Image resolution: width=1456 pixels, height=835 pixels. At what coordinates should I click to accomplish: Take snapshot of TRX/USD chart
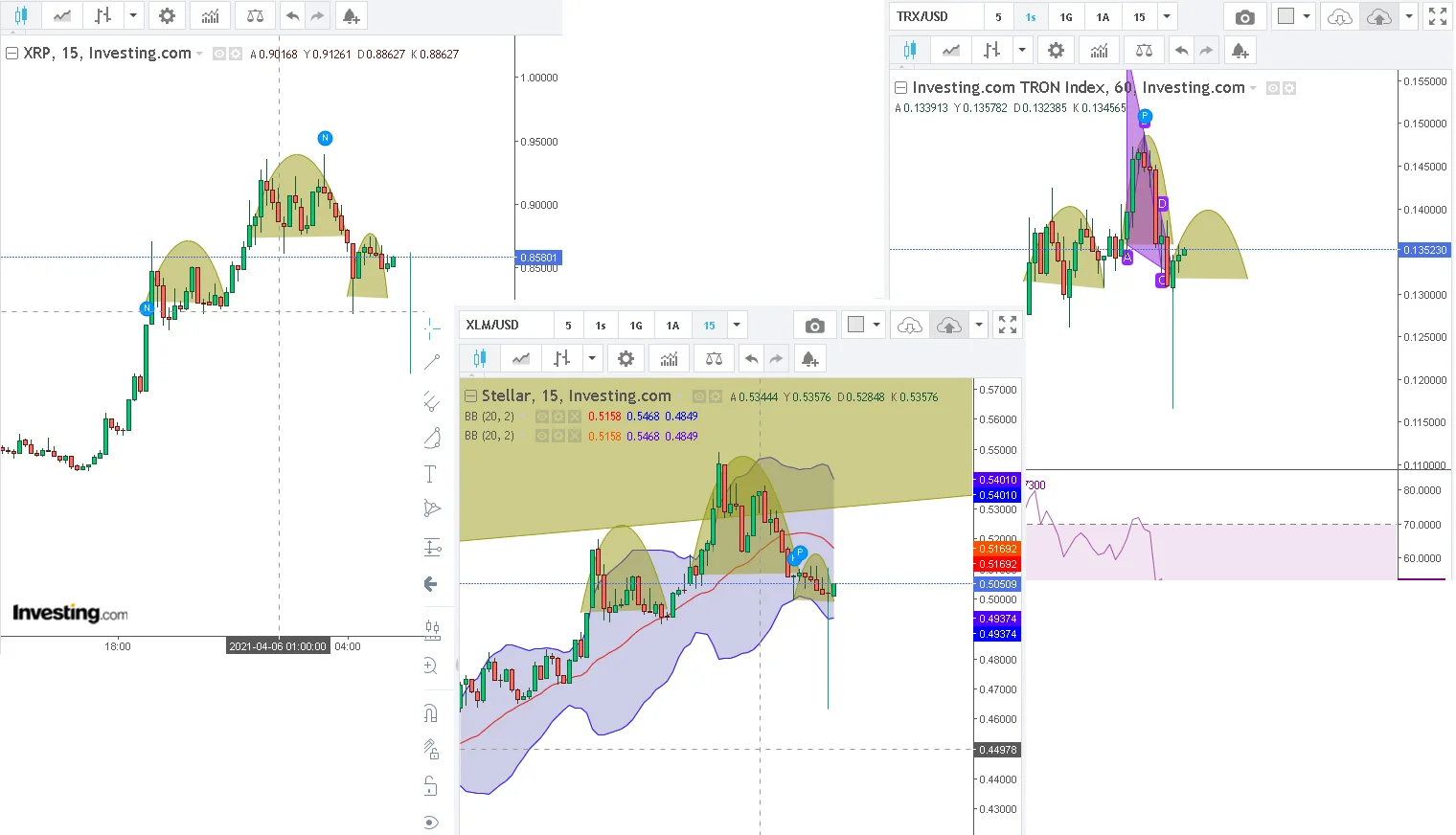1244,17
